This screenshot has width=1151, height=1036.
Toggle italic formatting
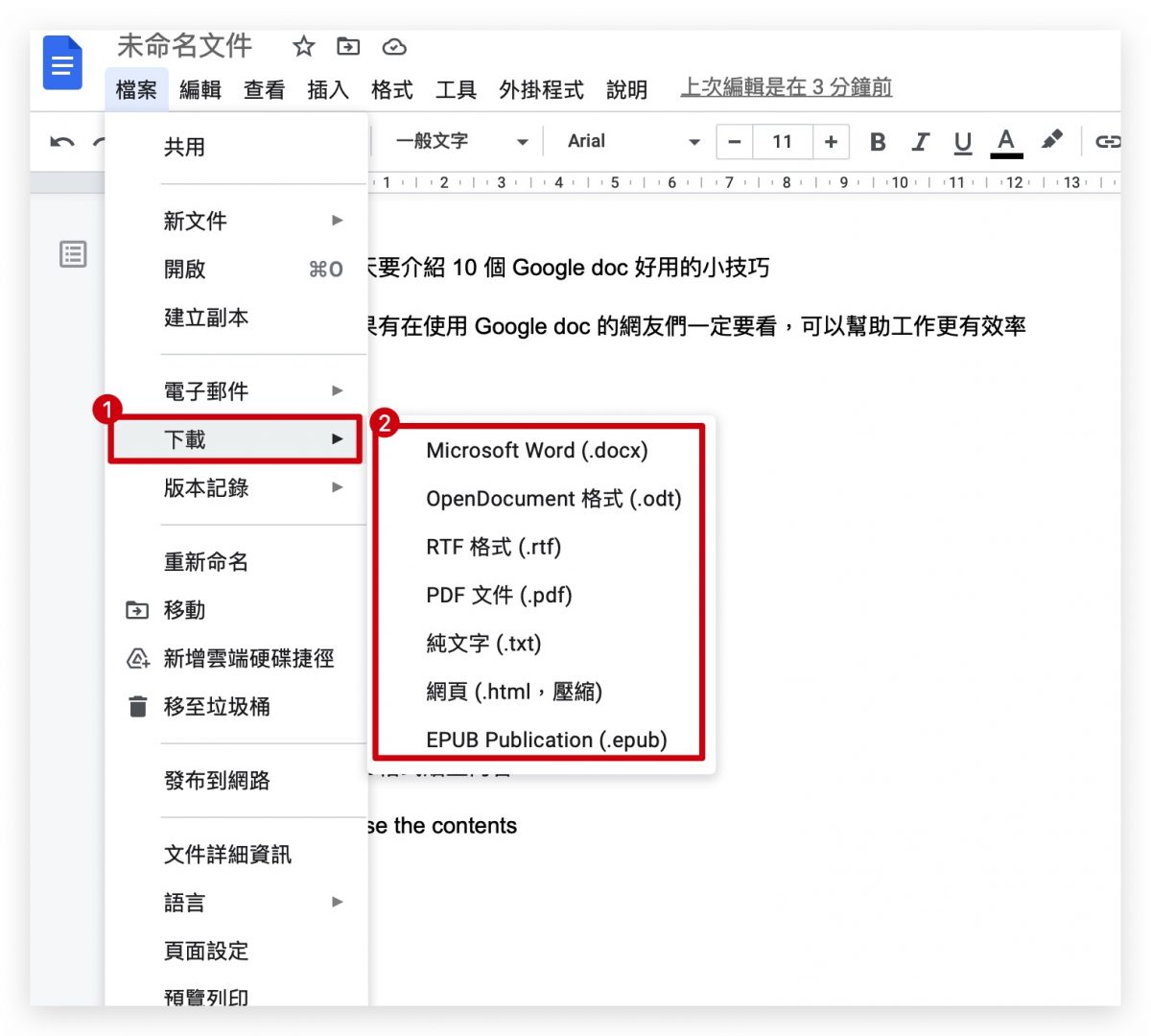tap(921, 142)
